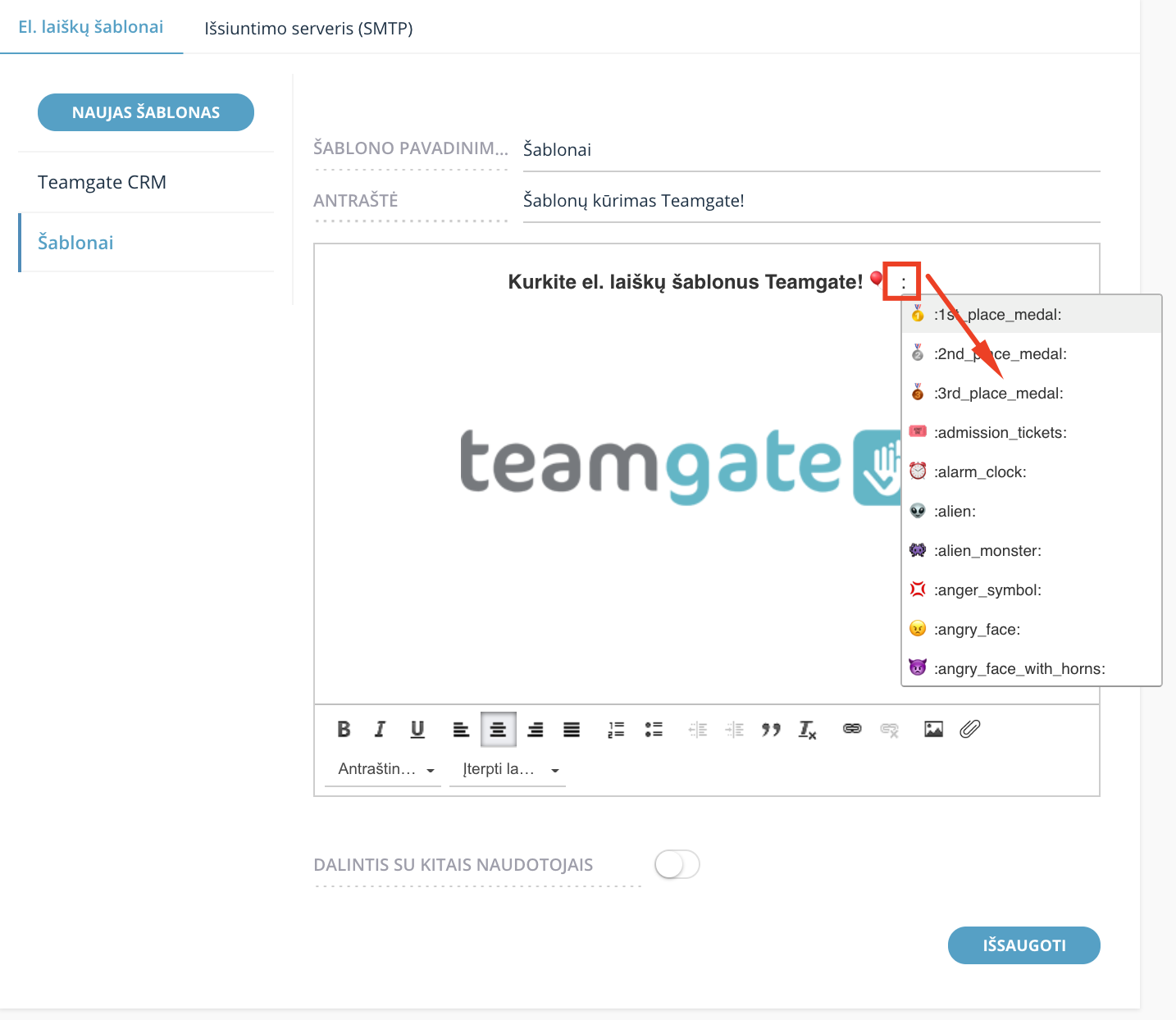Insert a hyperlink

[852, 729]
